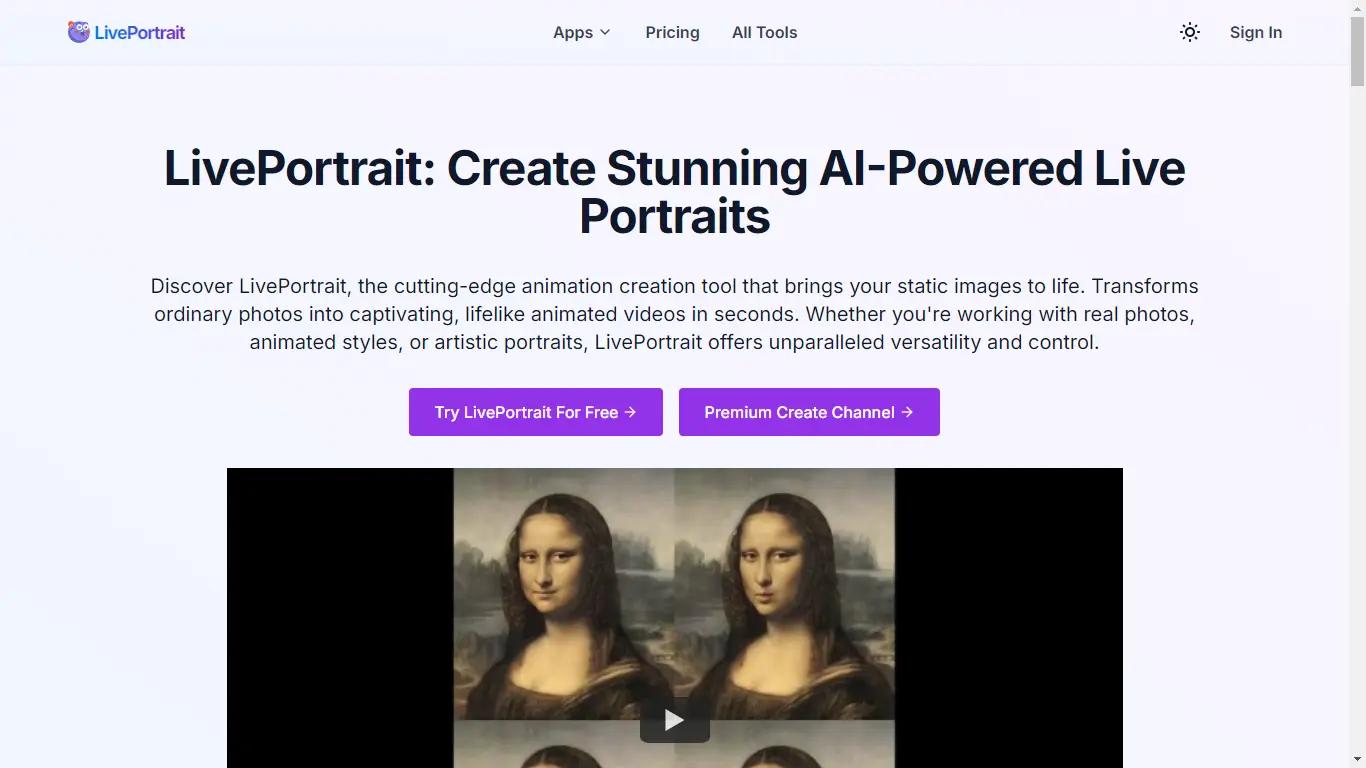Go to All Tools
The width and height of the screenshot is (1366, 768).
(764, 32)
